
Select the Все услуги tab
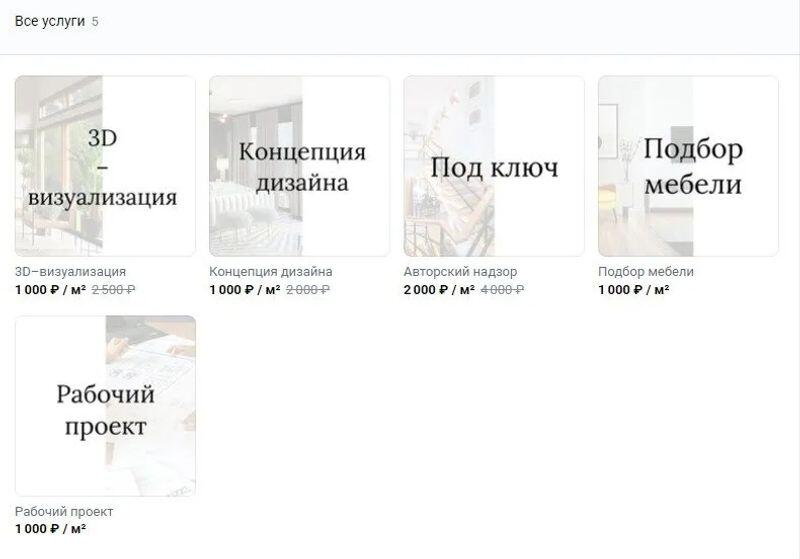coord(49,21)
